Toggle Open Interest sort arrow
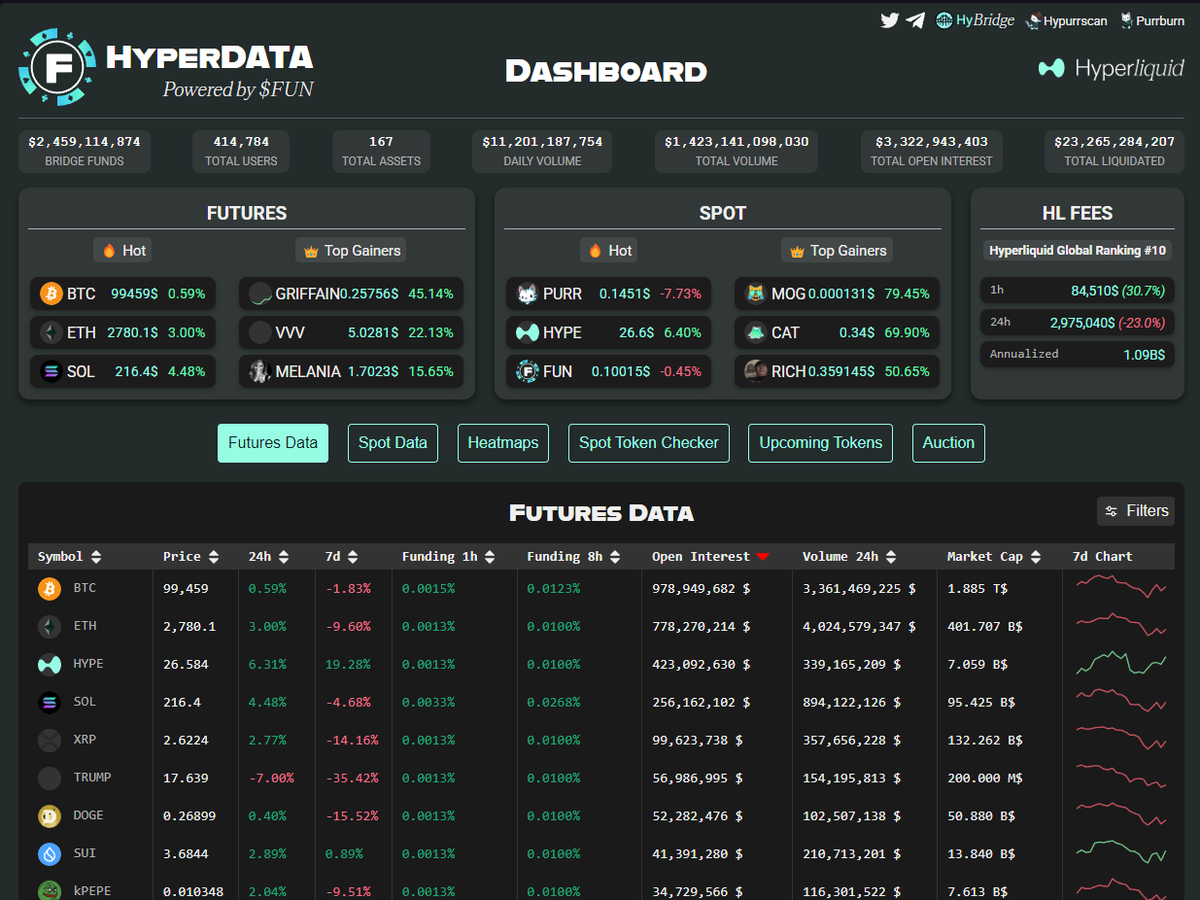The height and width of the screenshot is (900, 1200). [x=763, y=557]
